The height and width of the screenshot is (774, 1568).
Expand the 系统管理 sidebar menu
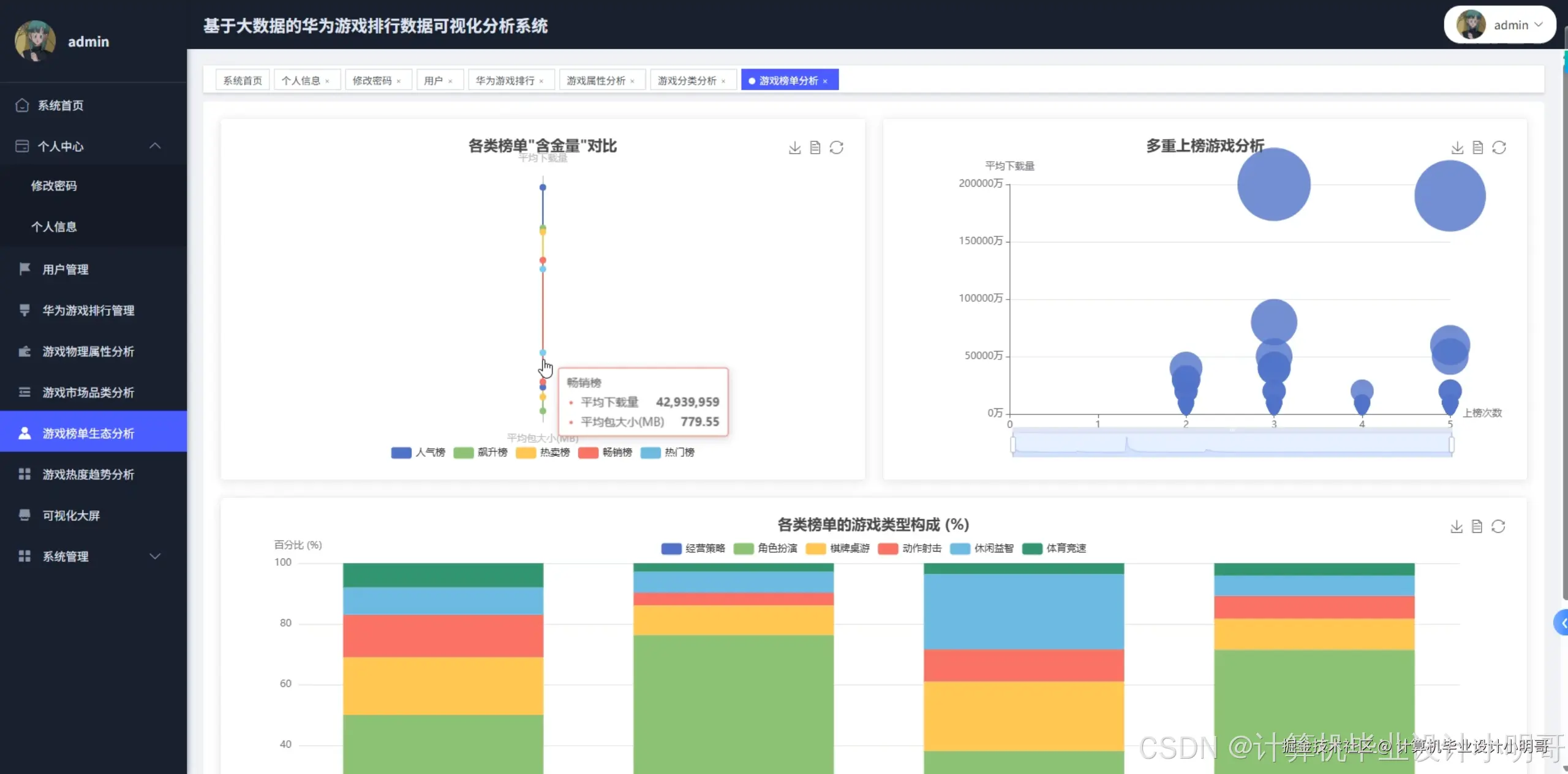[155, 556]
